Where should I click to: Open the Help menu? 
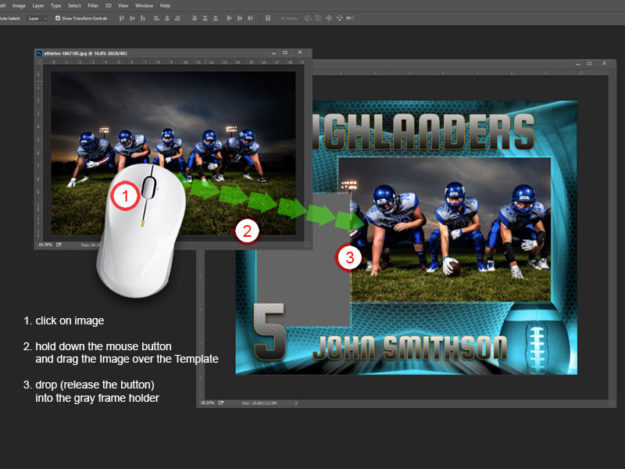[165, 5]
